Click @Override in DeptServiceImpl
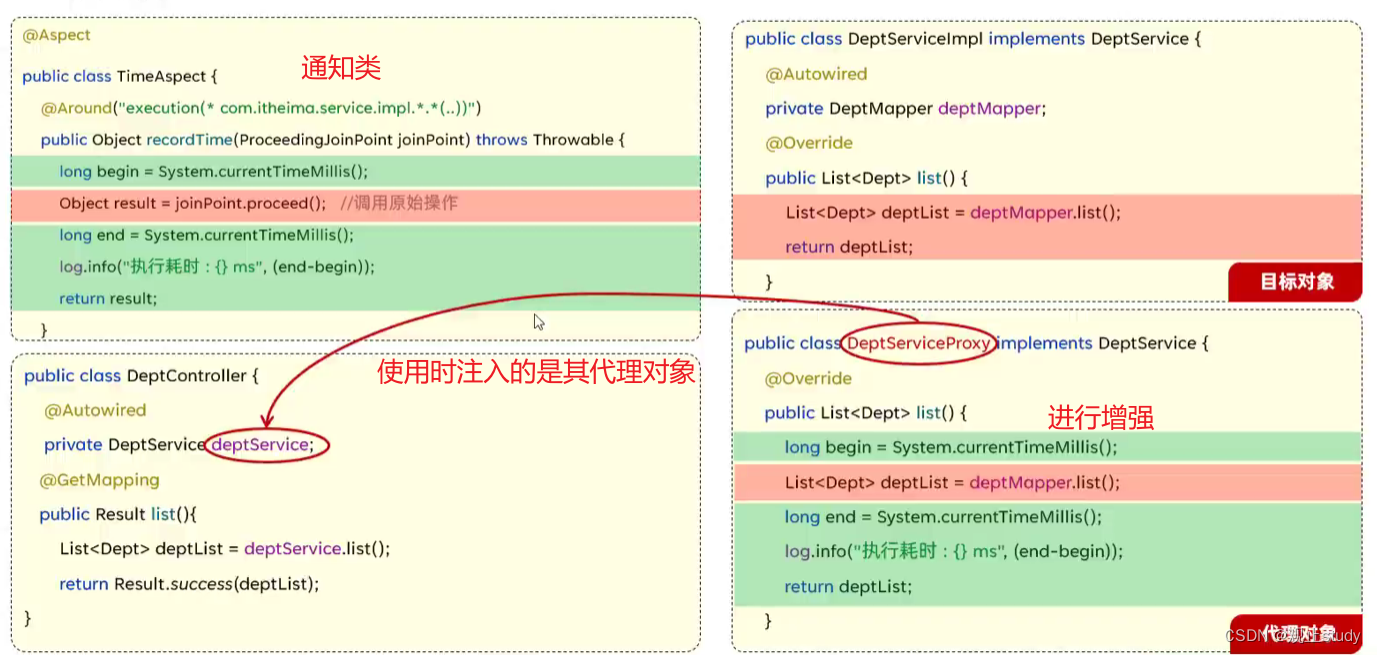 (809, 143)
